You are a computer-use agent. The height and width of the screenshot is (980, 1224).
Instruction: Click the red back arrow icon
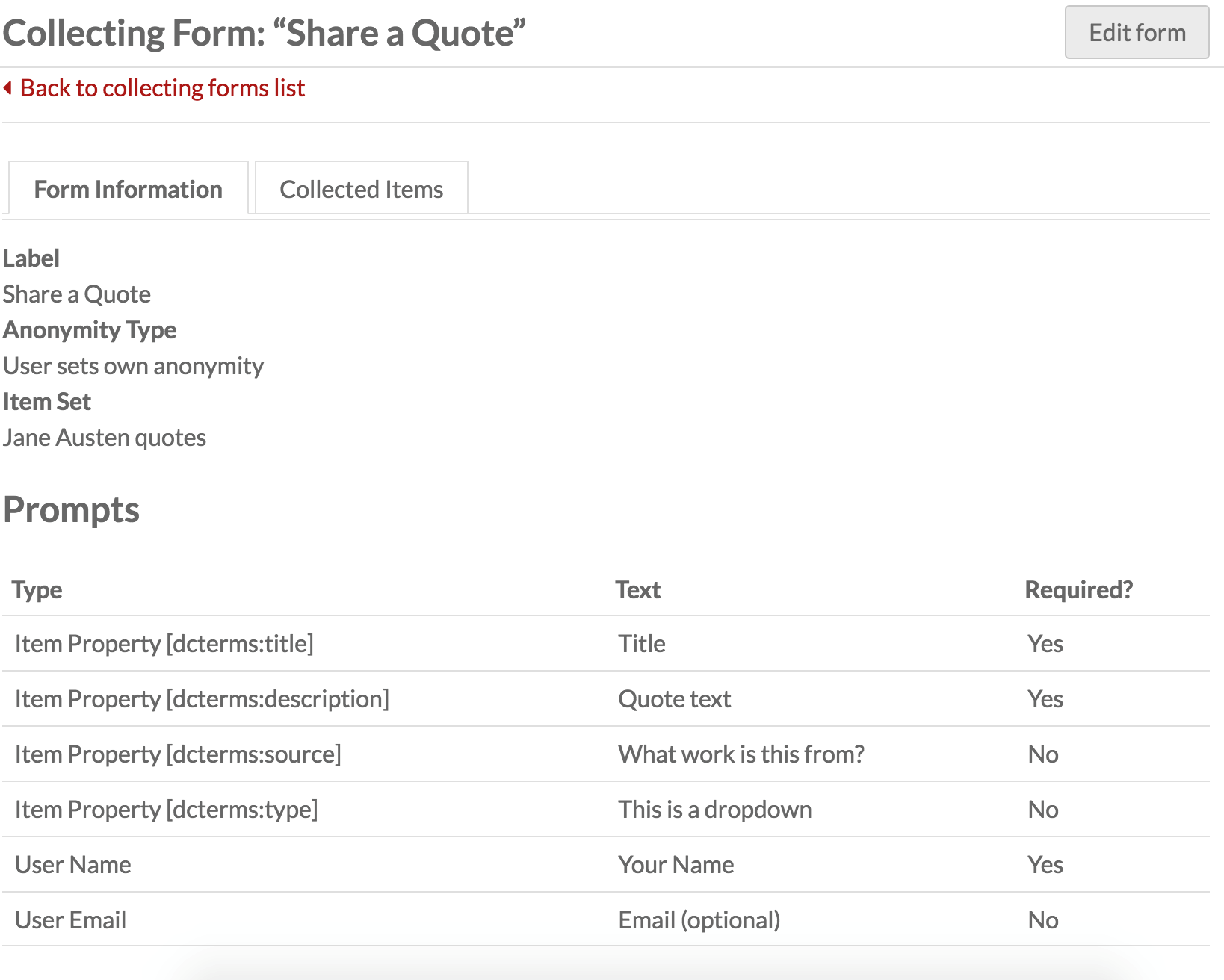[x=7, y=88]
